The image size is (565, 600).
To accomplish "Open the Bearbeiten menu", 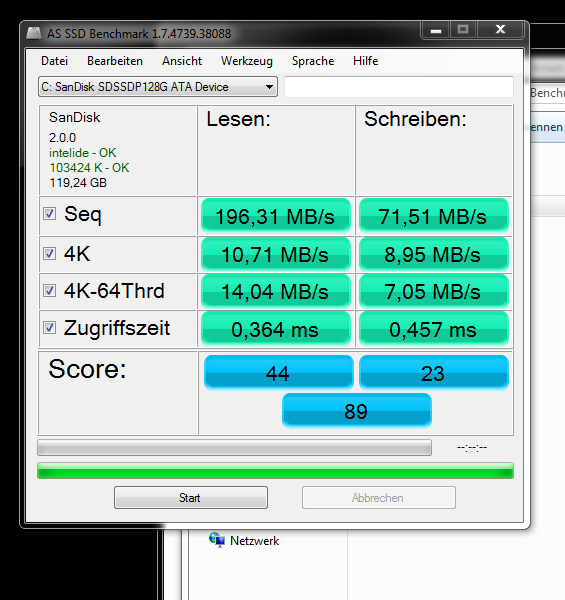I will click(x=115, y=61).
